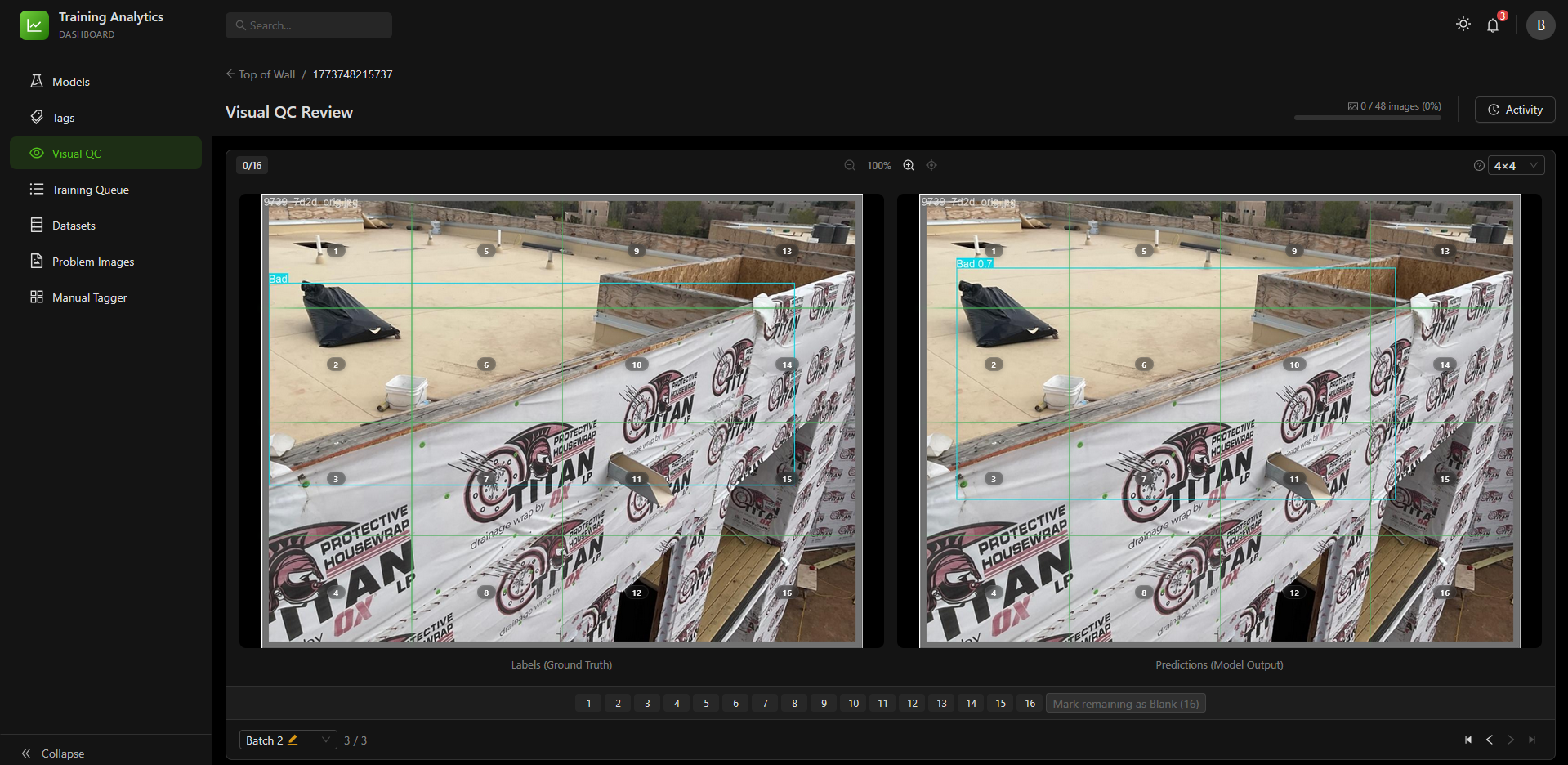Toggle grid cell 5 button

pos(706,703)
